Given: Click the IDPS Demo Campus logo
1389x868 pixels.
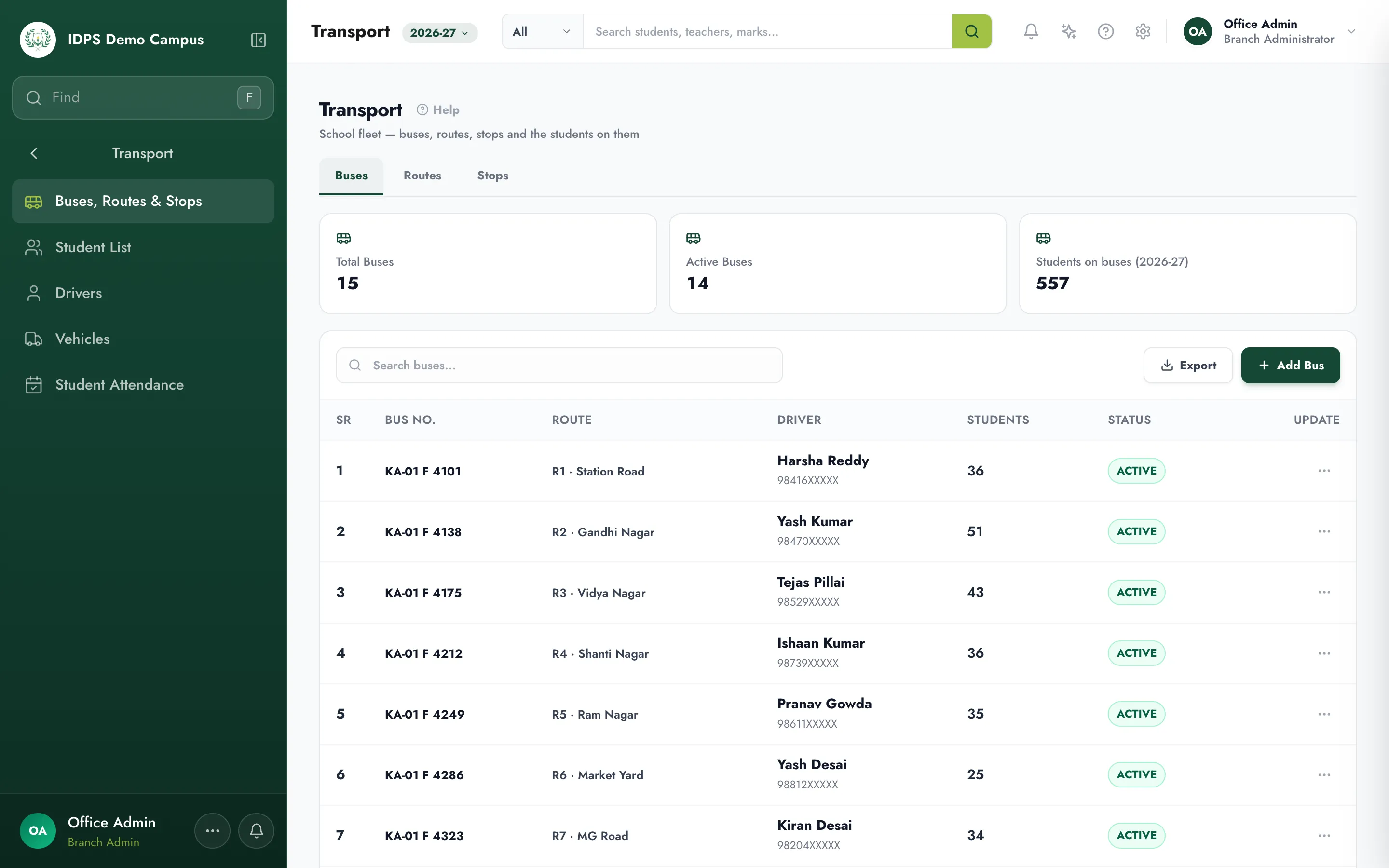Looking at the screenshot, I should (x=38, y=40).
